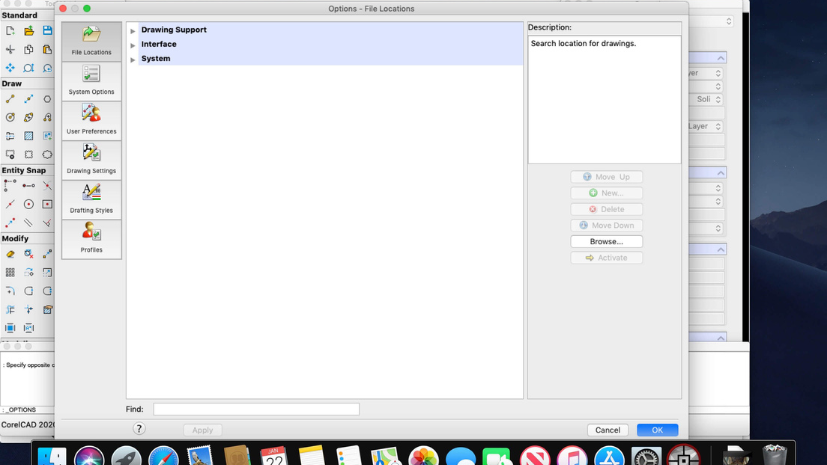Image resolution: width=827 pixels, height=465 pixels.
Task: Select the Profiles category
Action: pos(91,239)
